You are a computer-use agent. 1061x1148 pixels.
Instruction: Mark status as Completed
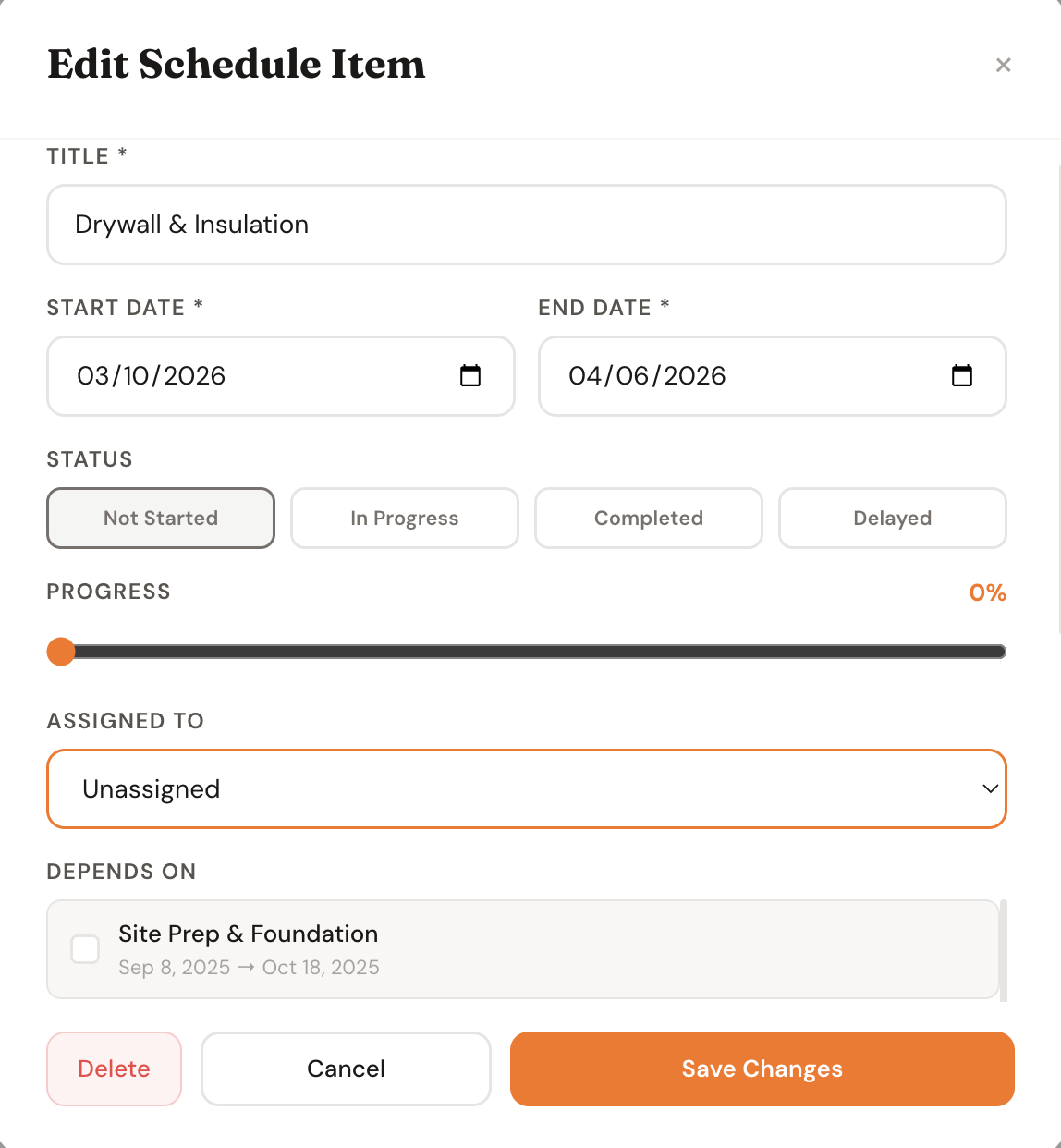tap(648, 518)
